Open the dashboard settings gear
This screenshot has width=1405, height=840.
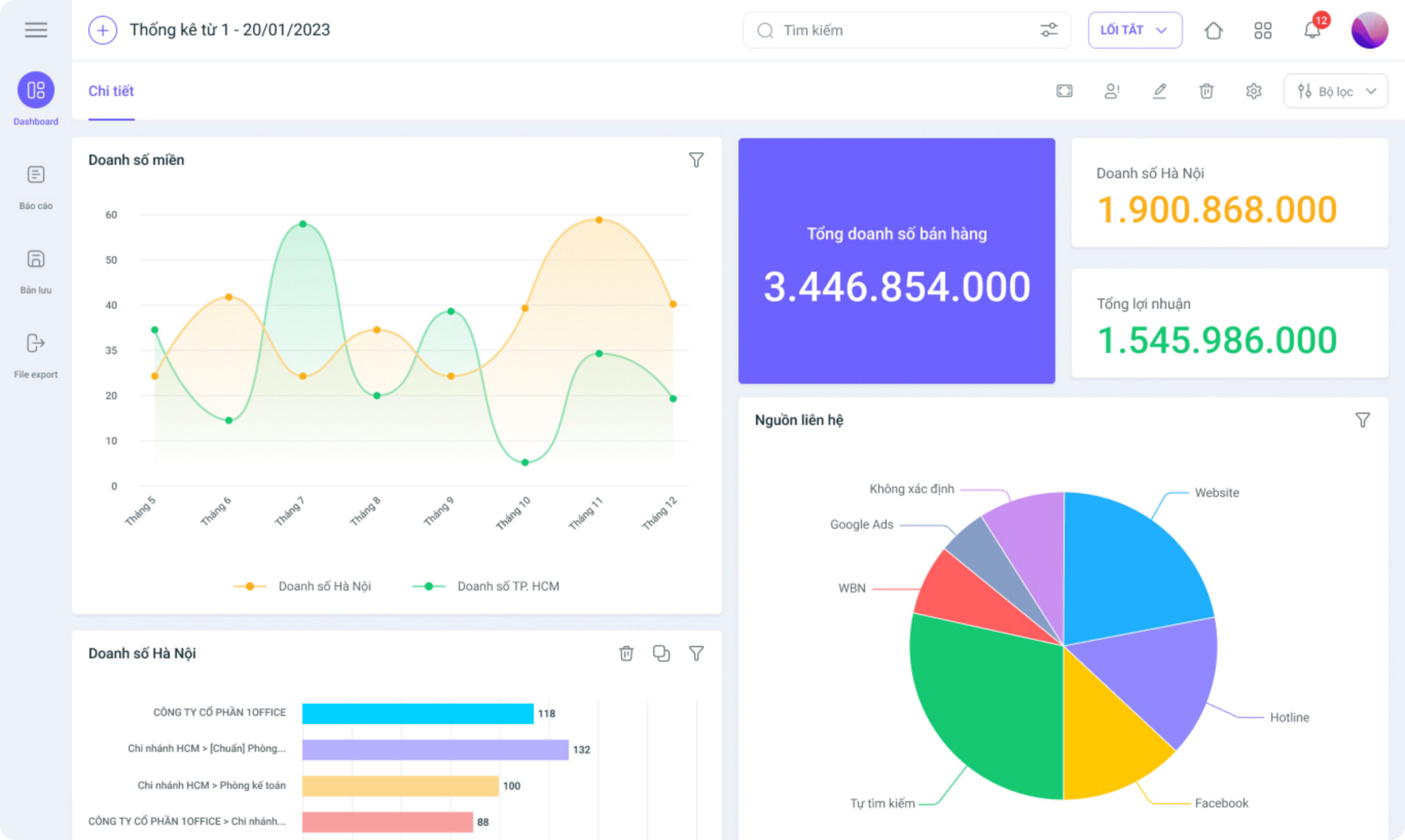pos(1254,91)
